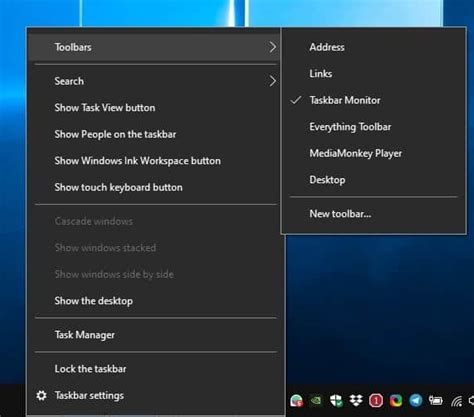Click the round avatar tray icon with red badge
Screen dimensions: 474x417
(296, 400)
